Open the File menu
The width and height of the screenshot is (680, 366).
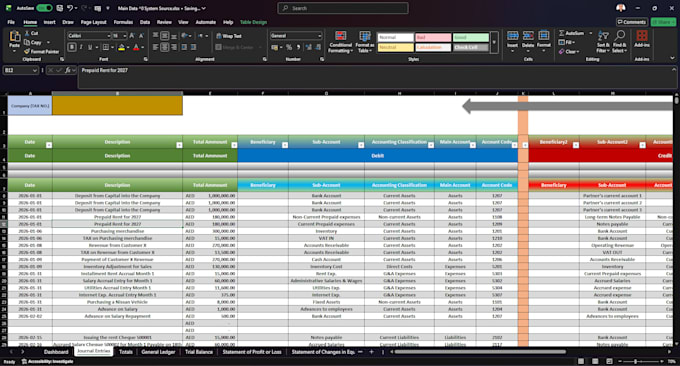[11, 22]
